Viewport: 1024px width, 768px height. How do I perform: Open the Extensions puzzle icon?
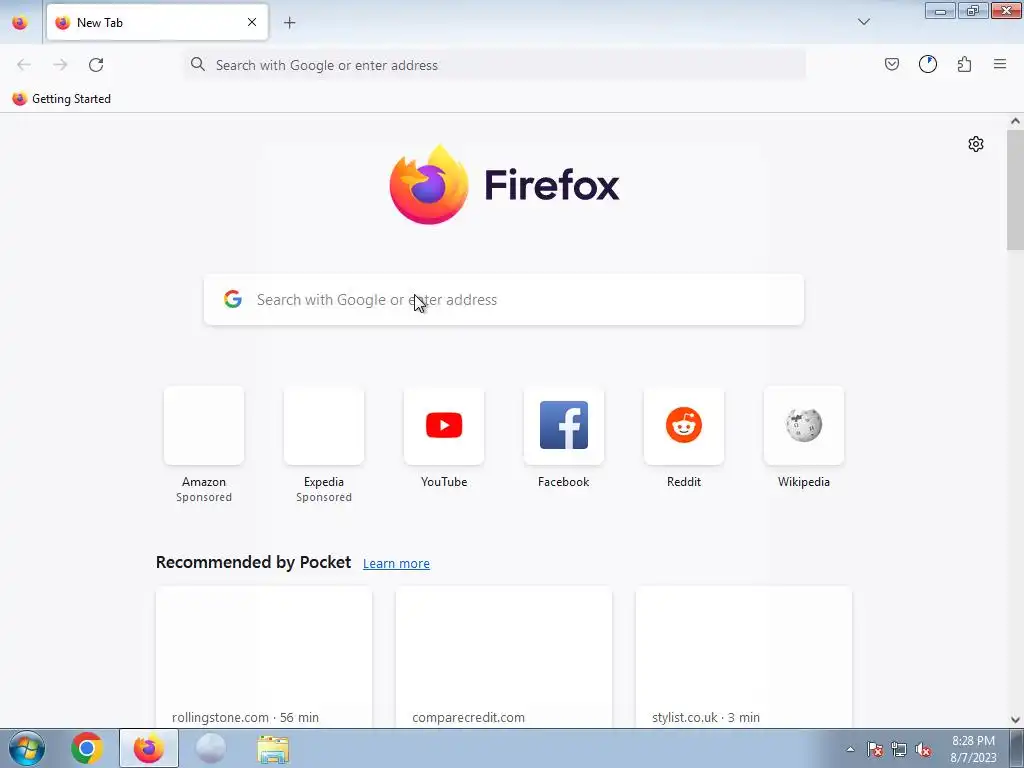(x=965, y=64)
